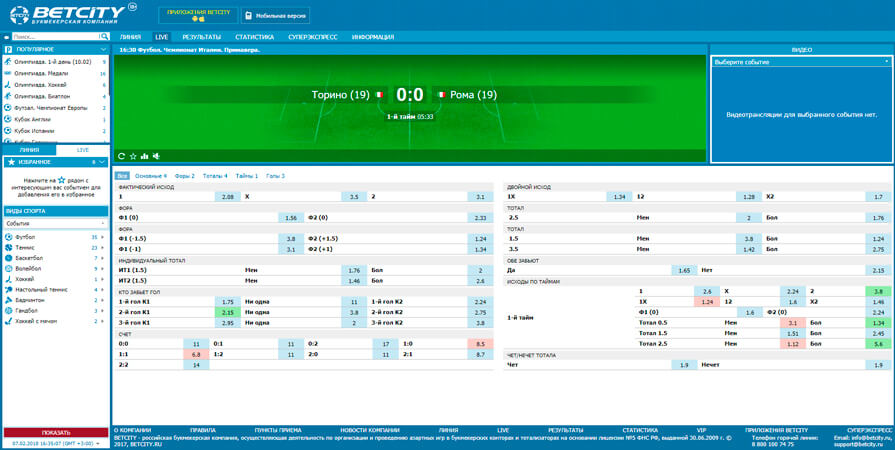Expand the Футбол row arrow
The image size is (895, 450).
click(x=103, y=237)
